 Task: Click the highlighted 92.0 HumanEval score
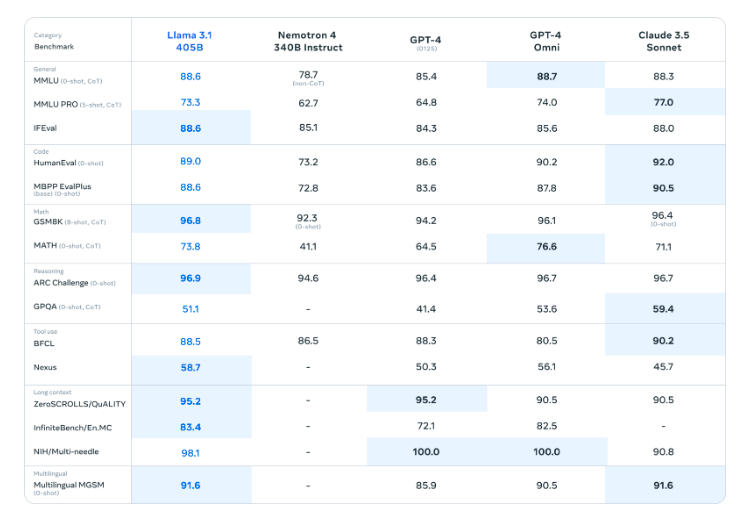click(x=665, y=161)
